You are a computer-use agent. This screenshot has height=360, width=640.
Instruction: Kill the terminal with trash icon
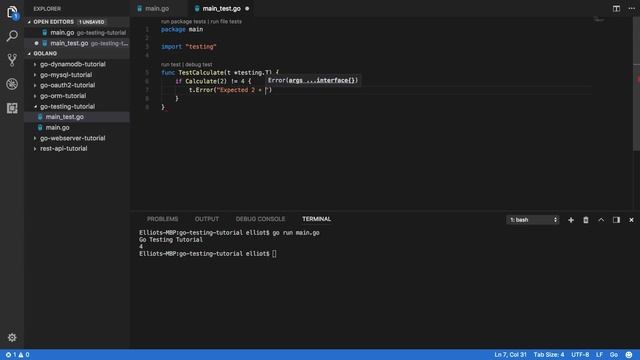586,220
